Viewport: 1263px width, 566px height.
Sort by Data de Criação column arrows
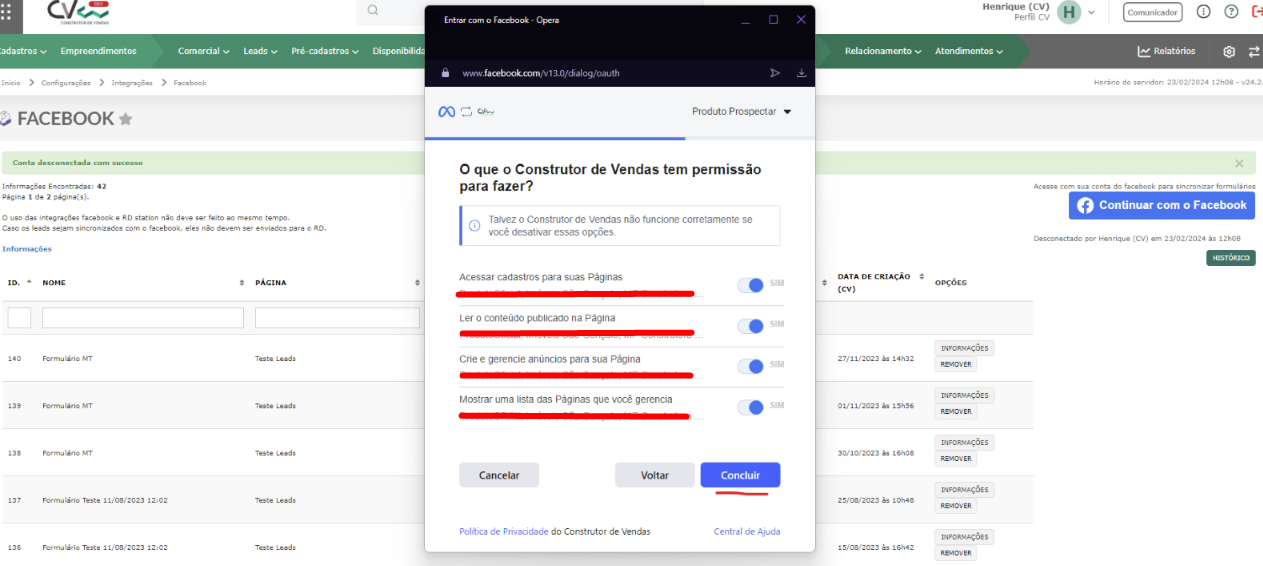[x=922, y=277]
